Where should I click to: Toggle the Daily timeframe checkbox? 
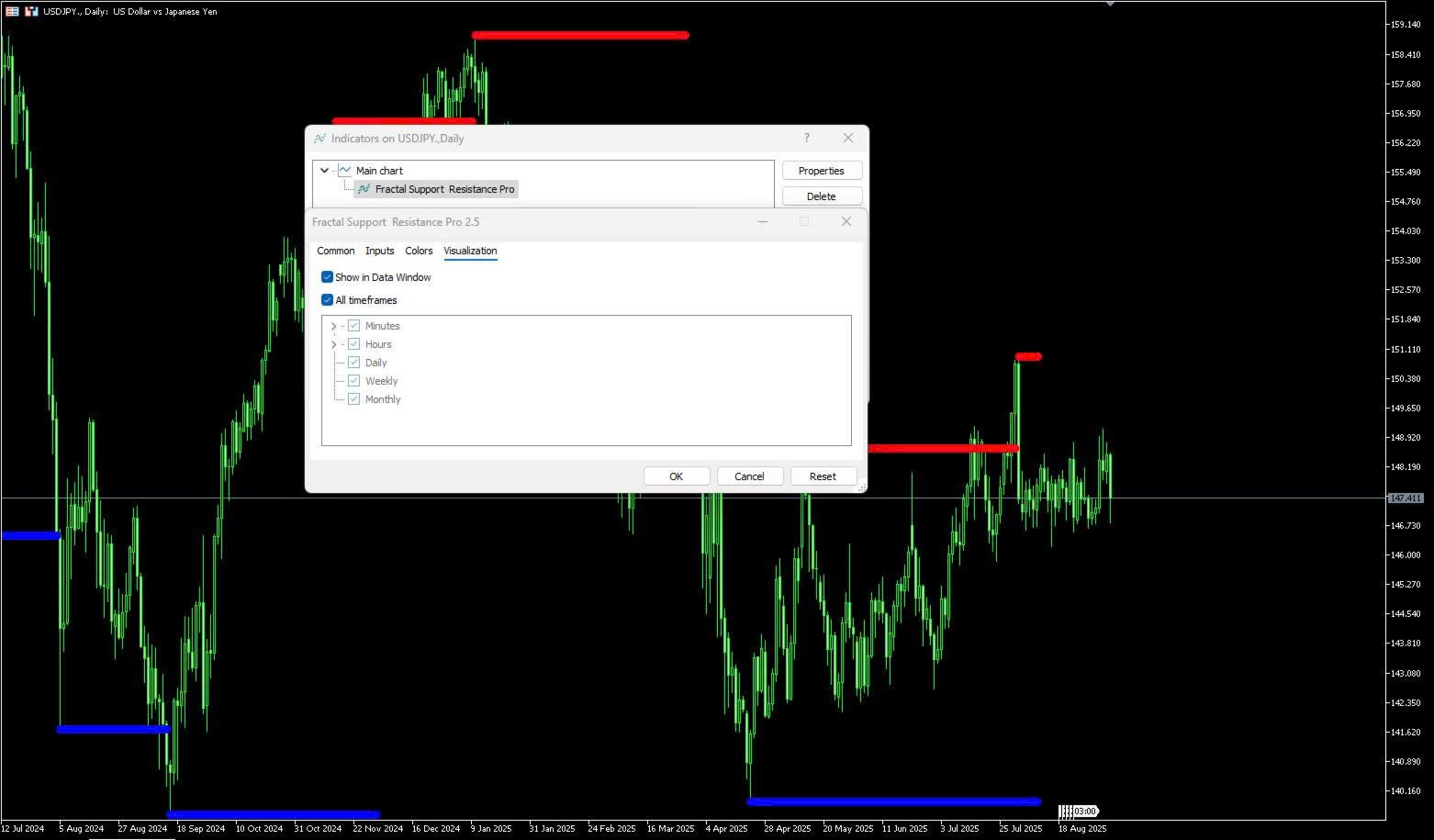(x=353, y=363)
